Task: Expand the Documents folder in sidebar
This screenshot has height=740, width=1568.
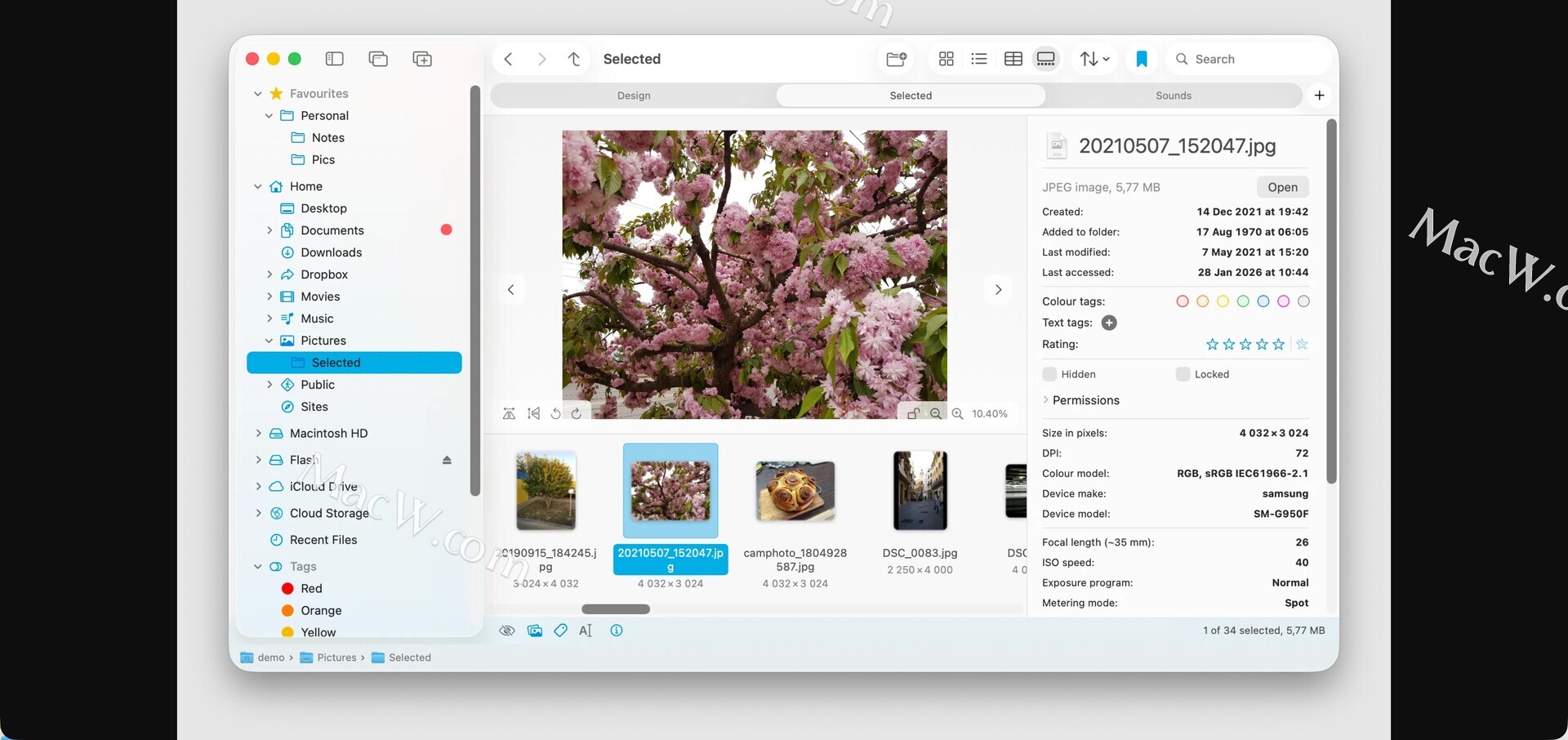Action: point(269,230)
